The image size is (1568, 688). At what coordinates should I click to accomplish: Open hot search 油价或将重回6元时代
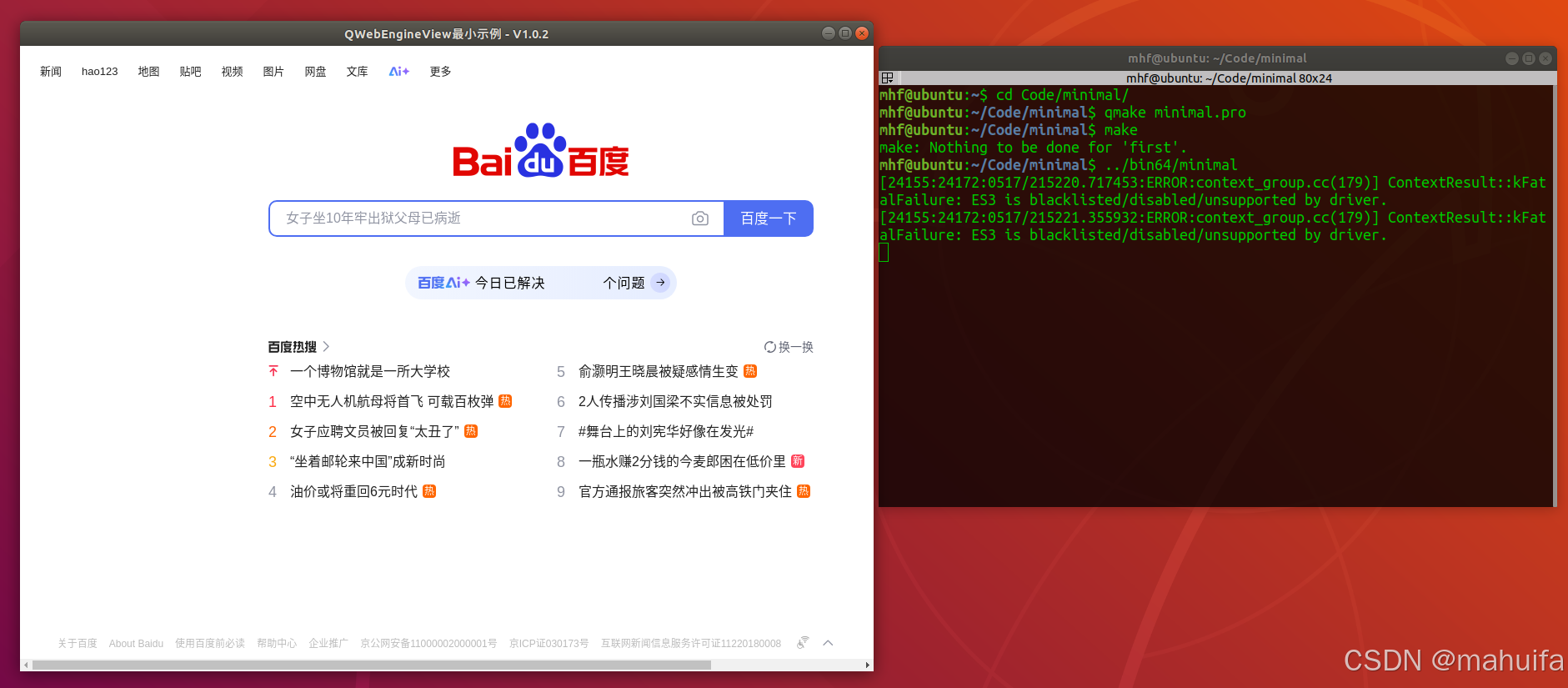[353, 491]
